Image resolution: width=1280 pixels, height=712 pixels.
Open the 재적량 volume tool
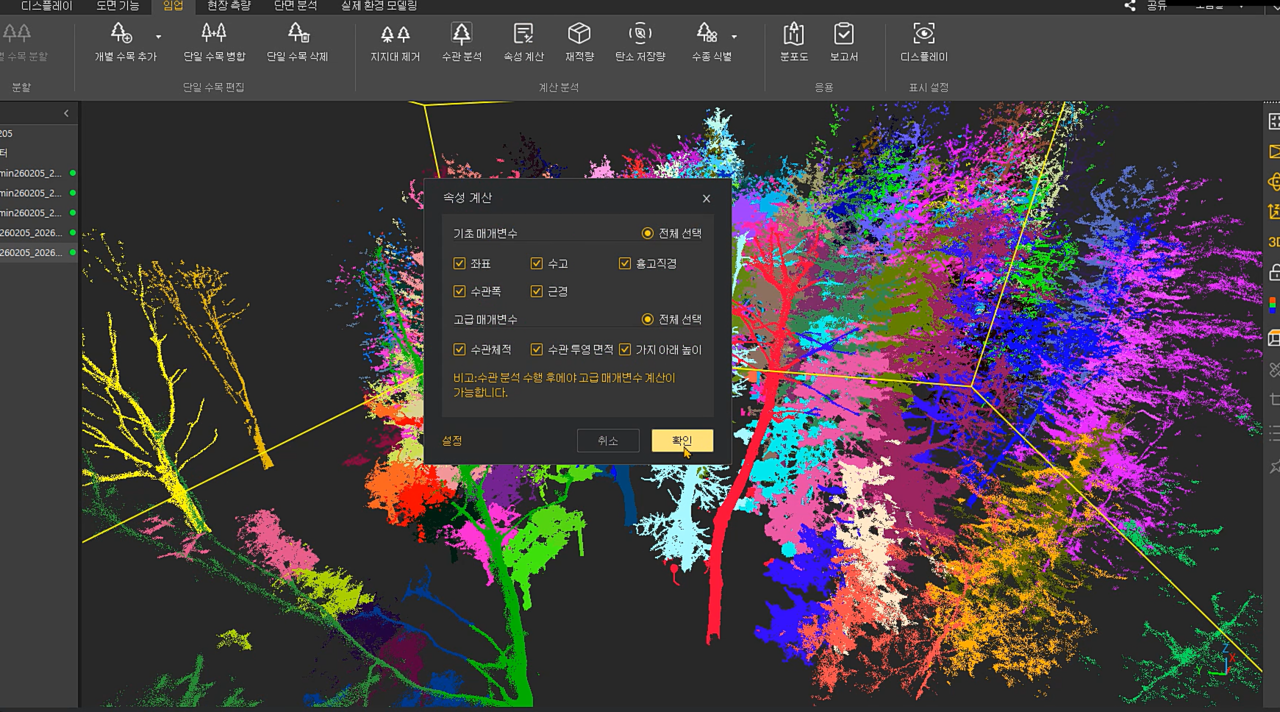tap(579, 44)
